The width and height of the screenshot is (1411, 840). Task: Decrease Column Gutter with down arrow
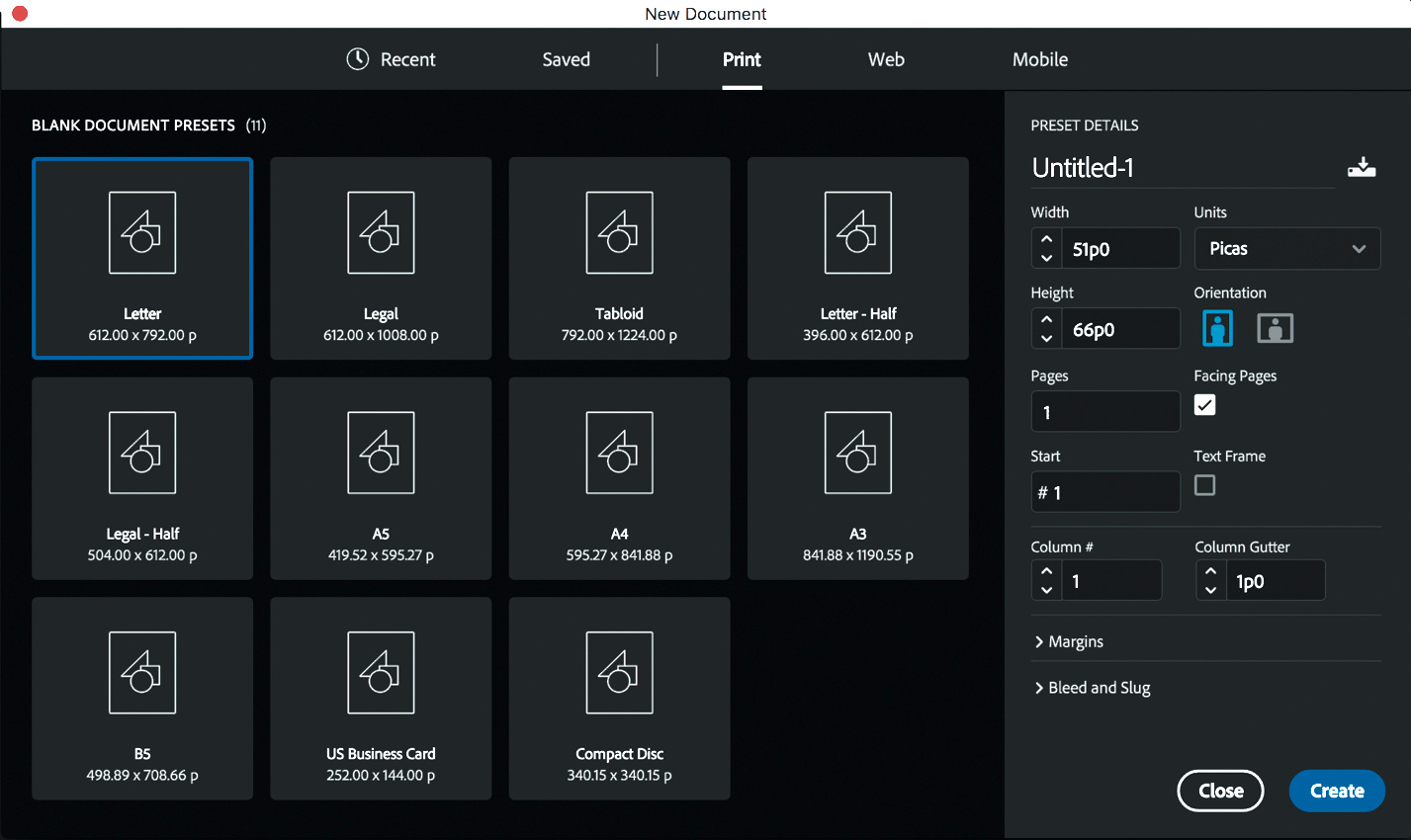pyautogui.click(x=1210, y=590)
